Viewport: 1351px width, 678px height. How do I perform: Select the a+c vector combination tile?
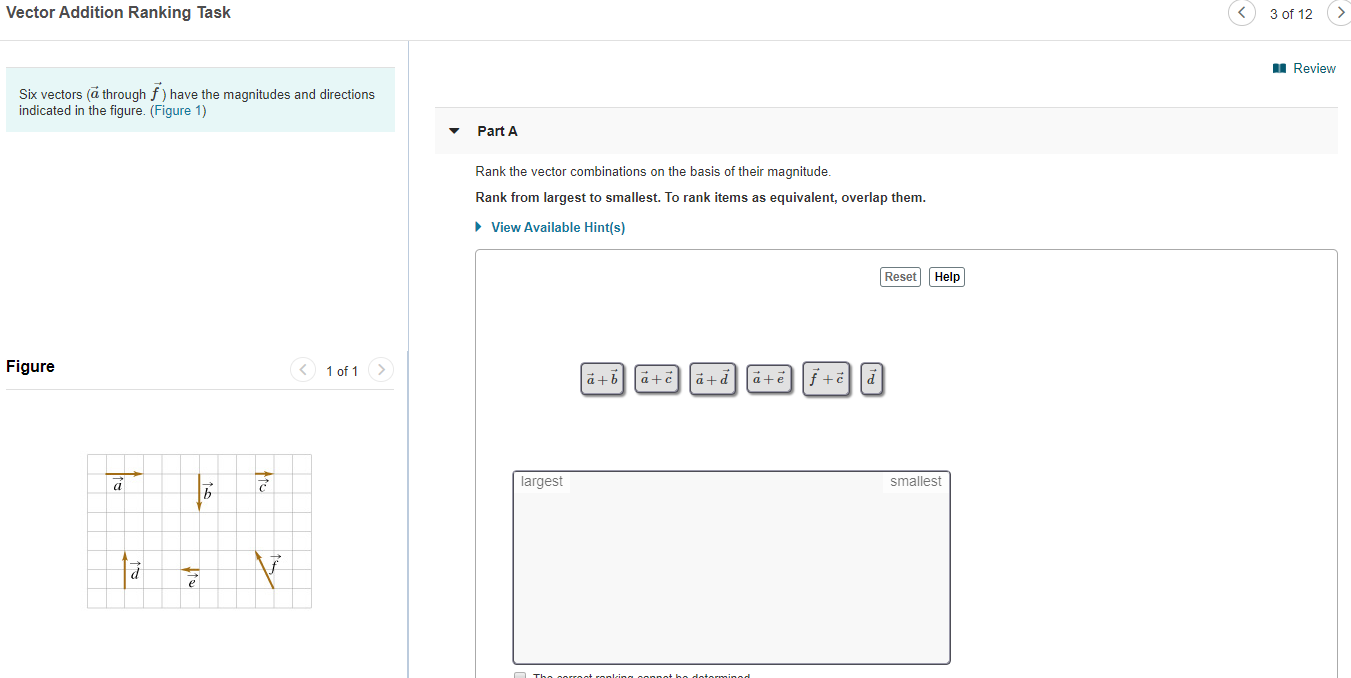tap(657, 378)
